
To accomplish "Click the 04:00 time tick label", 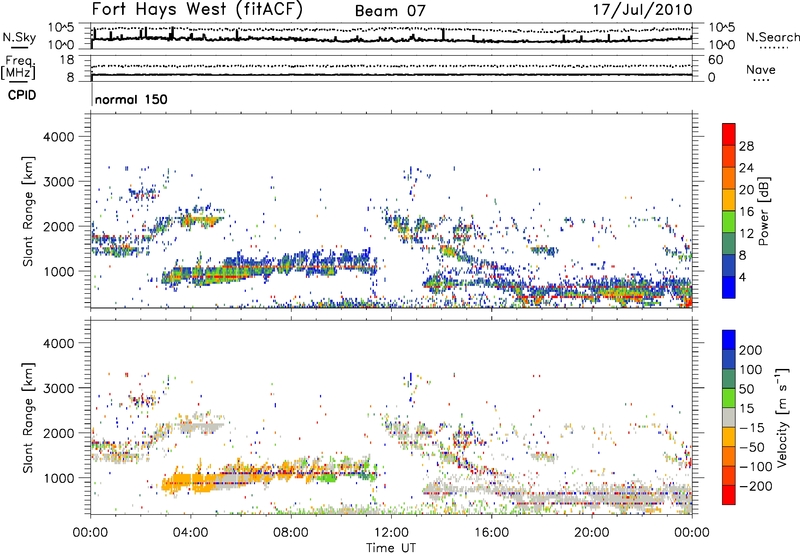I will 190,533.
